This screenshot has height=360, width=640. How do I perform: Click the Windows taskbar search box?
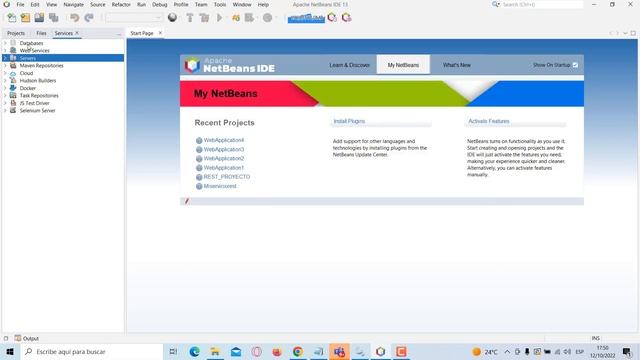point(91,351)
